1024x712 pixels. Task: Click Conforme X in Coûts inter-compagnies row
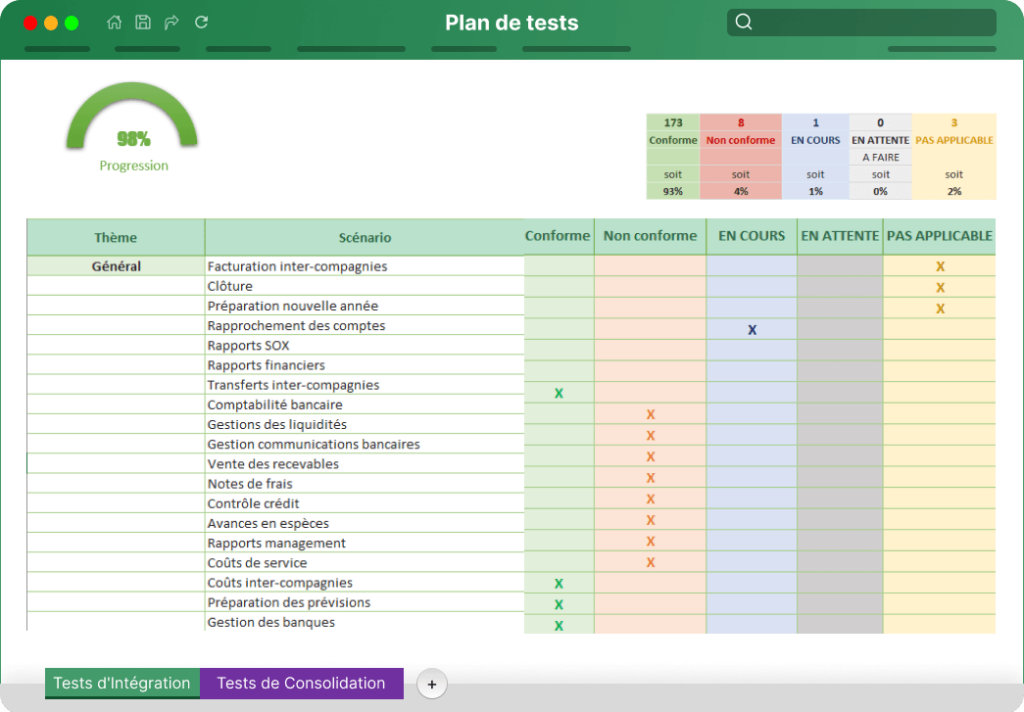(x=558, y=583)
